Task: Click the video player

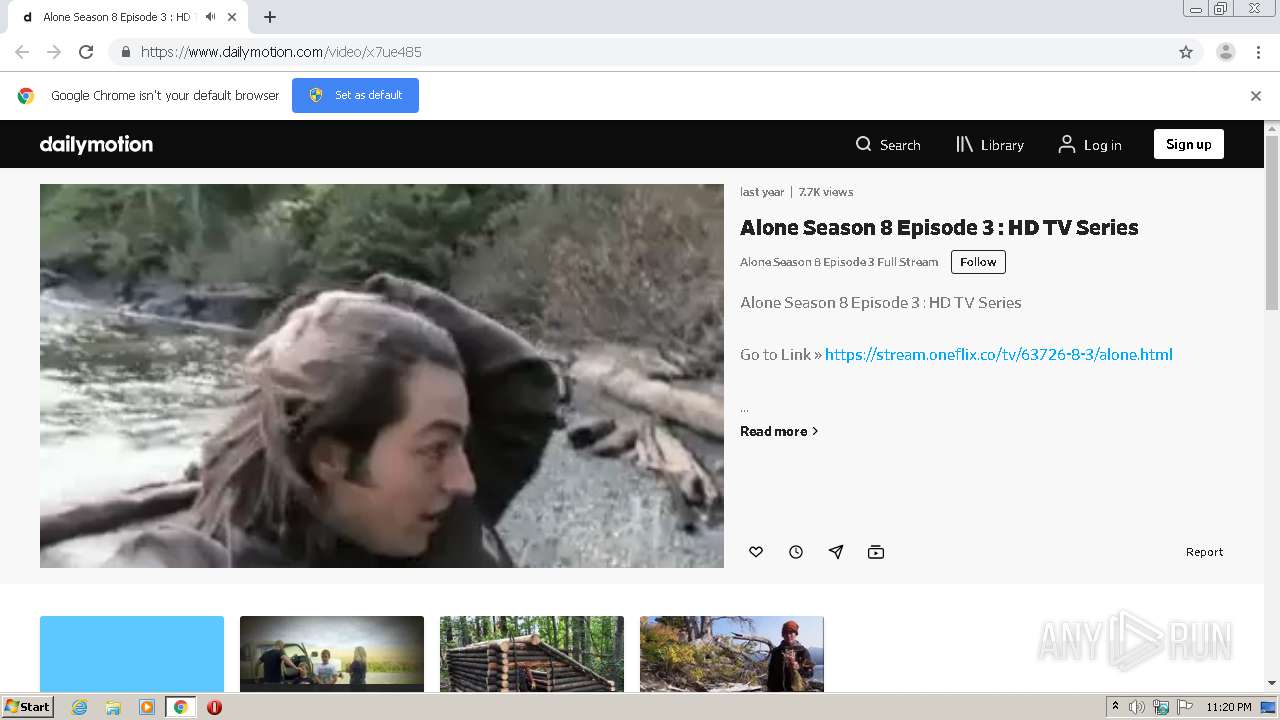Action: [382, 376]
